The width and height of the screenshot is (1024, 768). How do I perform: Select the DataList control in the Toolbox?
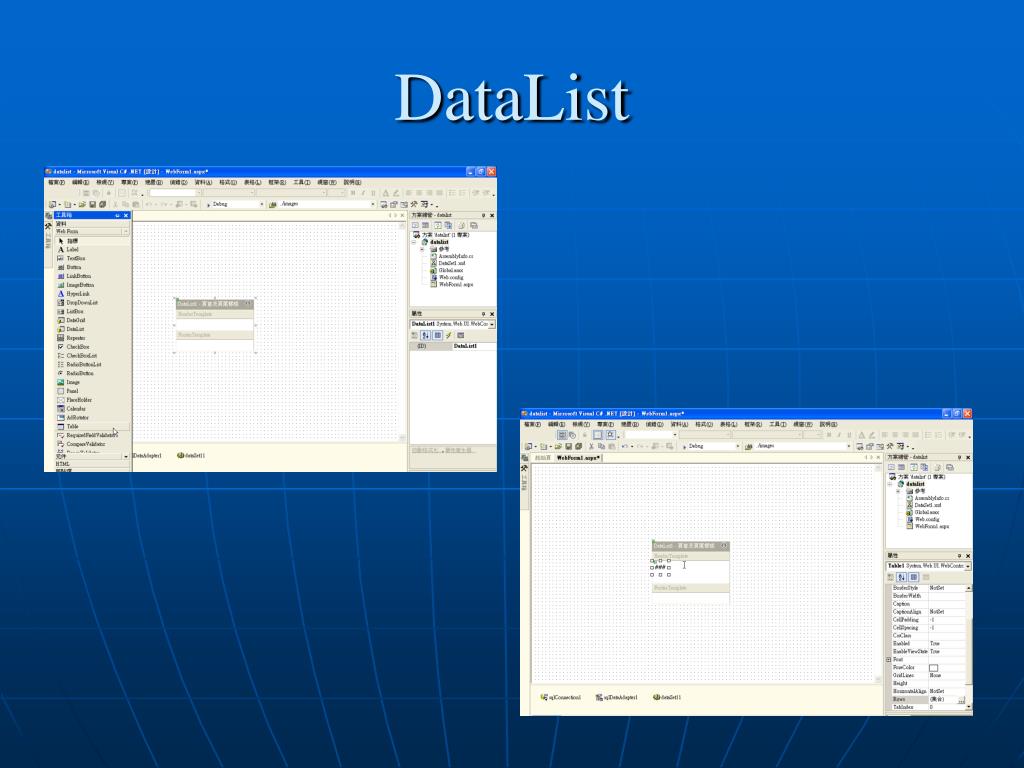click(71, 329)
